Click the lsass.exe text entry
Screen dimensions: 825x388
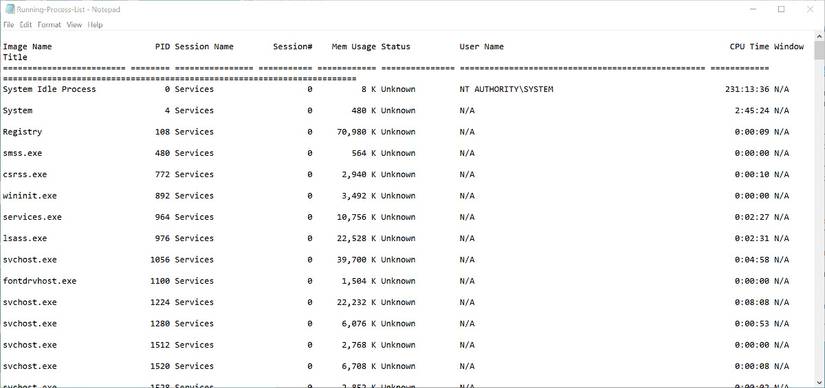click(x=25, y=238)
